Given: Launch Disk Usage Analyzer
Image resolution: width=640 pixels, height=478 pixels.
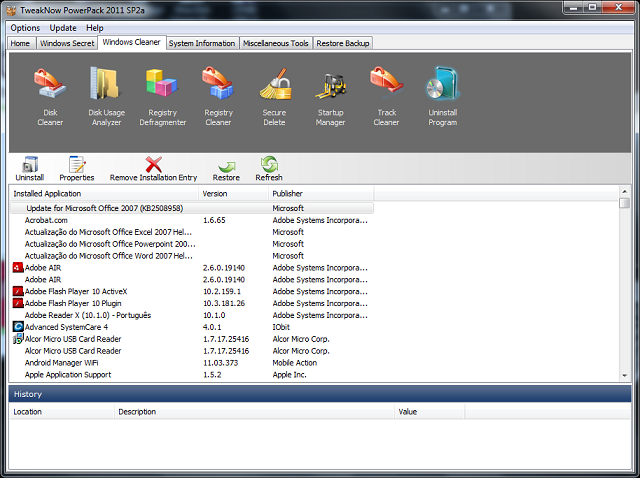Looking at the screenshot, I should (x=106, y=98).
